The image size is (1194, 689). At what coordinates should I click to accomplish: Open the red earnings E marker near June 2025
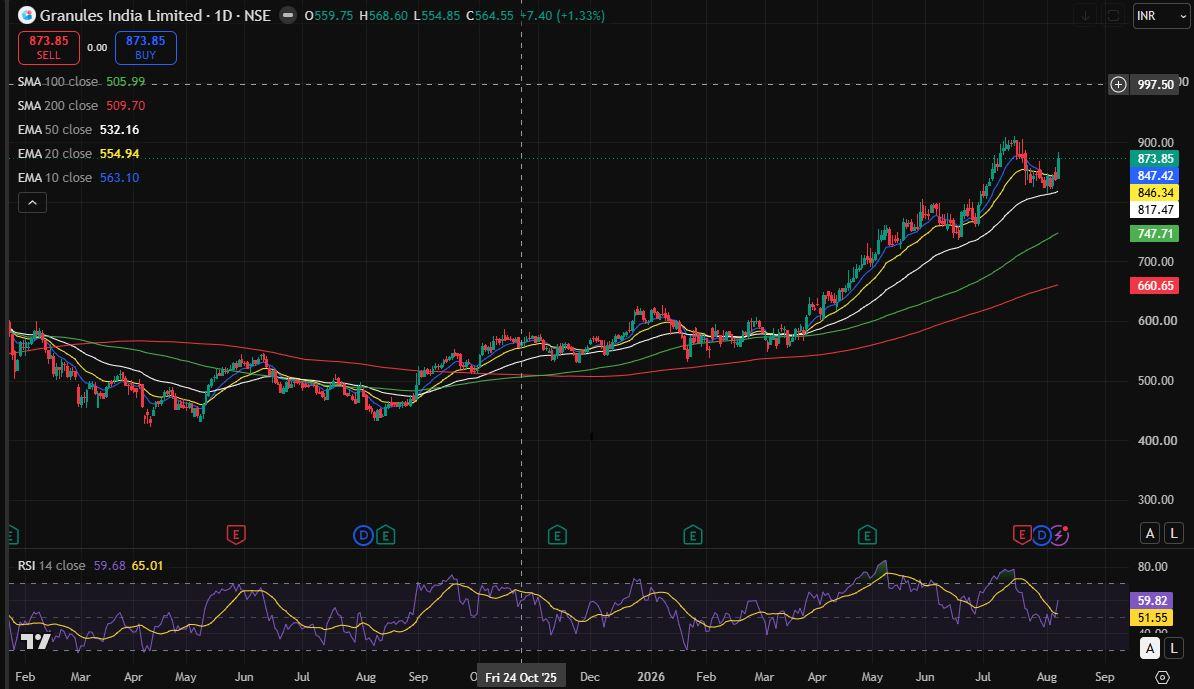236,535
